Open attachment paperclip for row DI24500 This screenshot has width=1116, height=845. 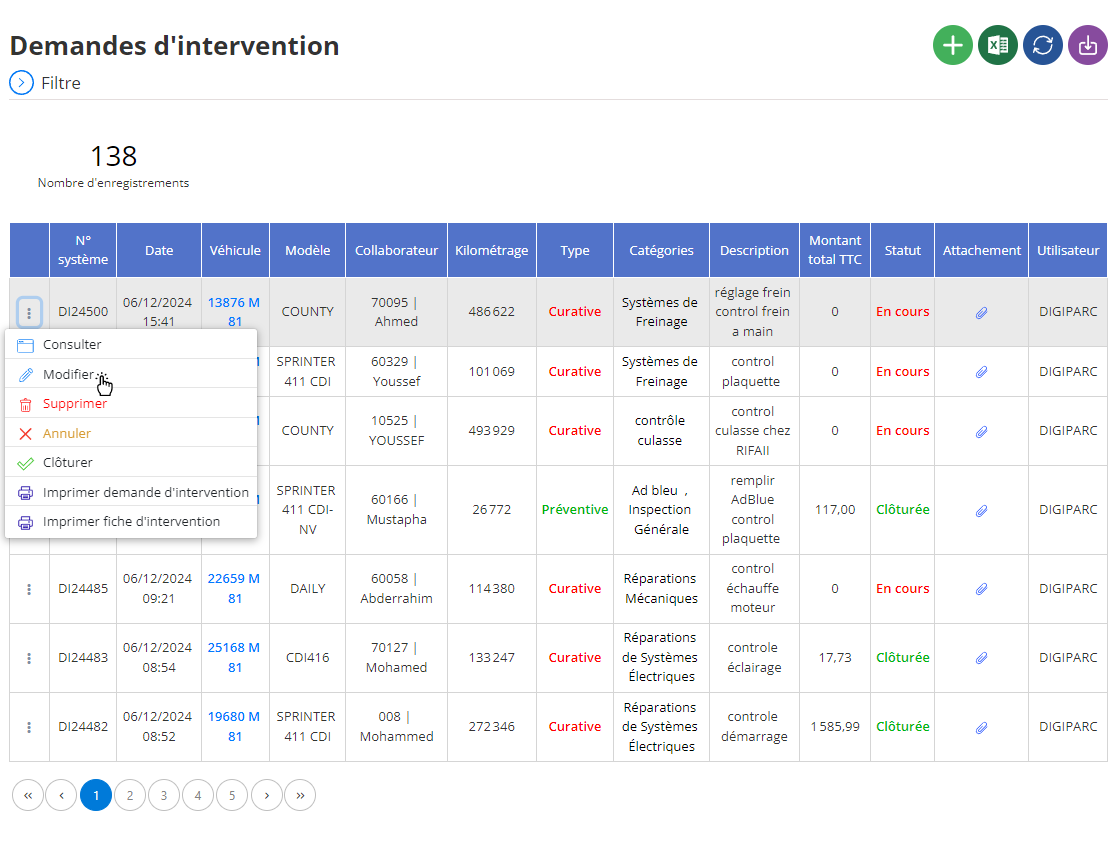point(981,313)
